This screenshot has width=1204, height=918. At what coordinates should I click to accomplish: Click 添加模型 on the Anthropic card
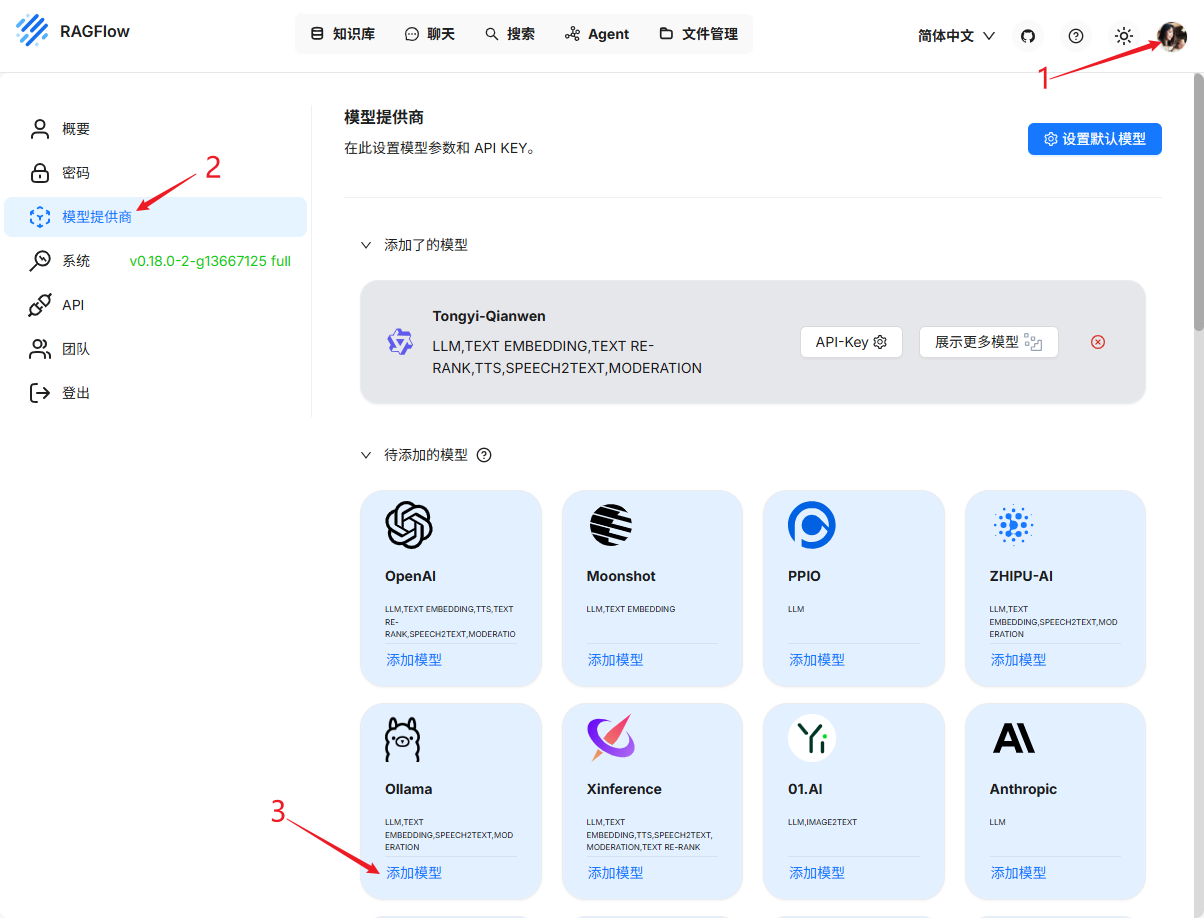pos(1019,873)
